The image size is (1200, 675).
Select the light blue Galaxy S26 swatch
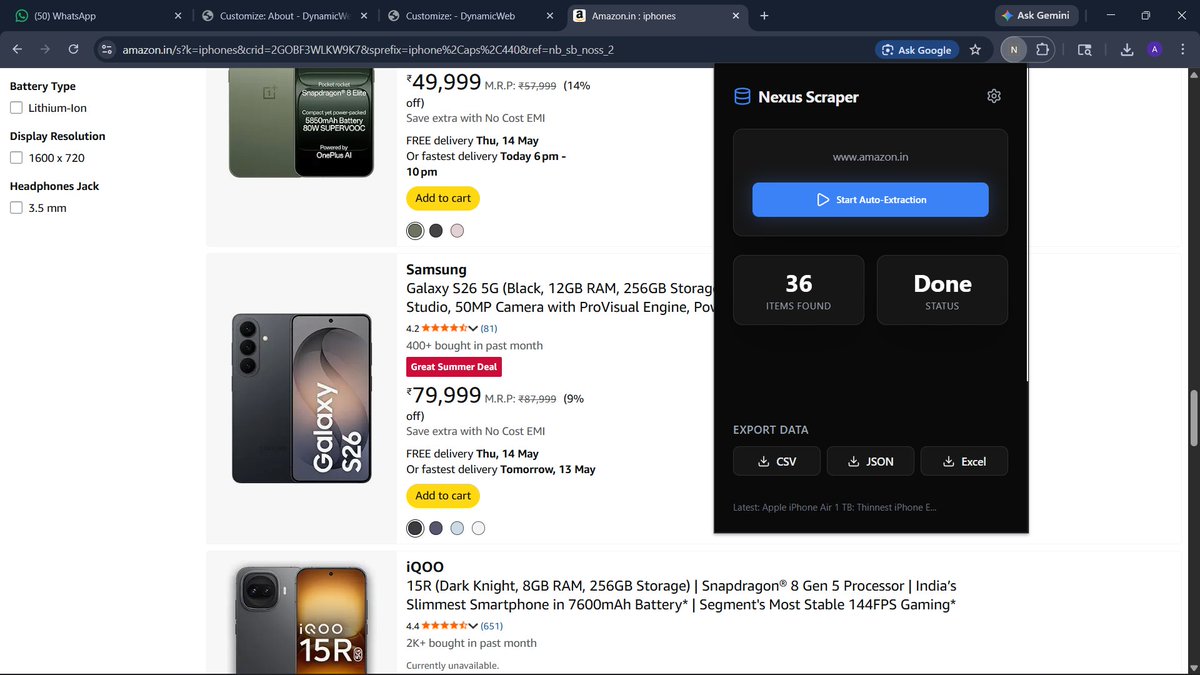click(x=457, y=528)
